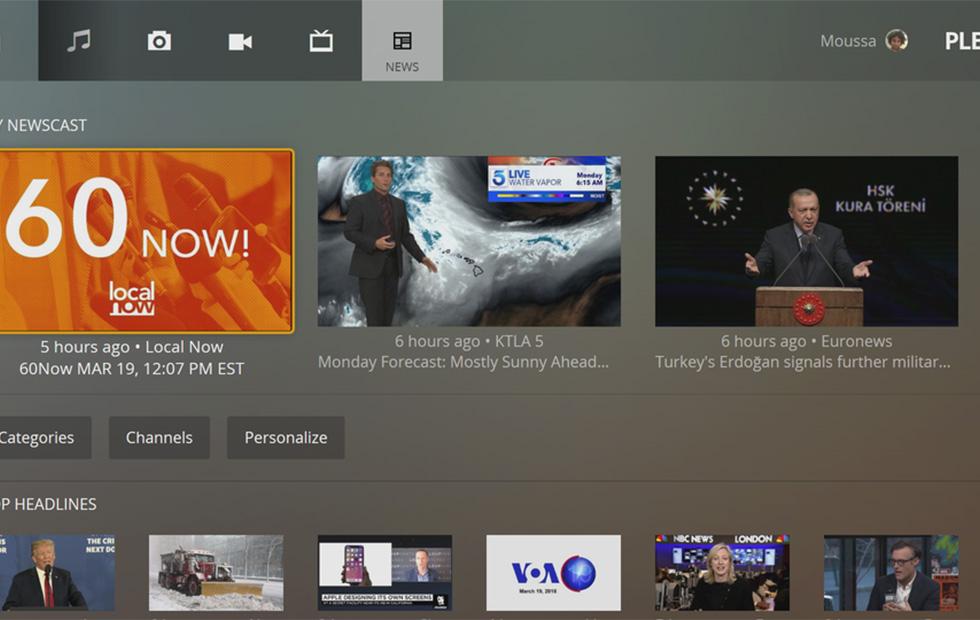Click '6 hours ago • Euronews' caption
The width and height of the screenshot is (980, 620).
(x=806, y=341)
